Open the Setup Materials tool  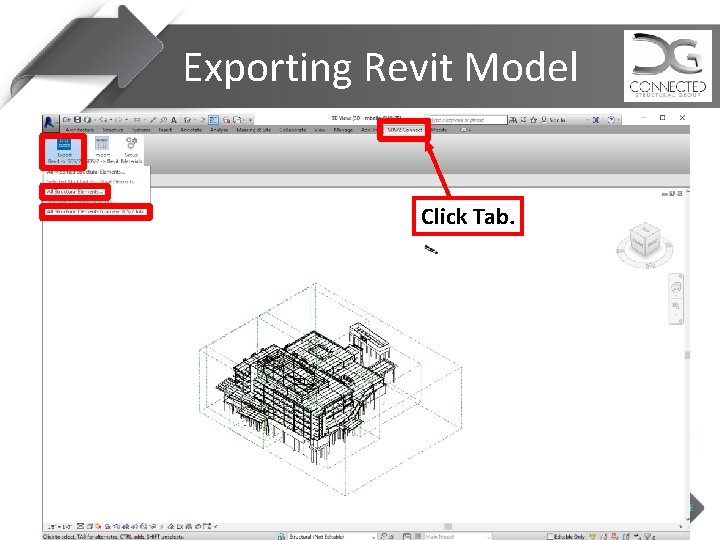click(131, 151)
